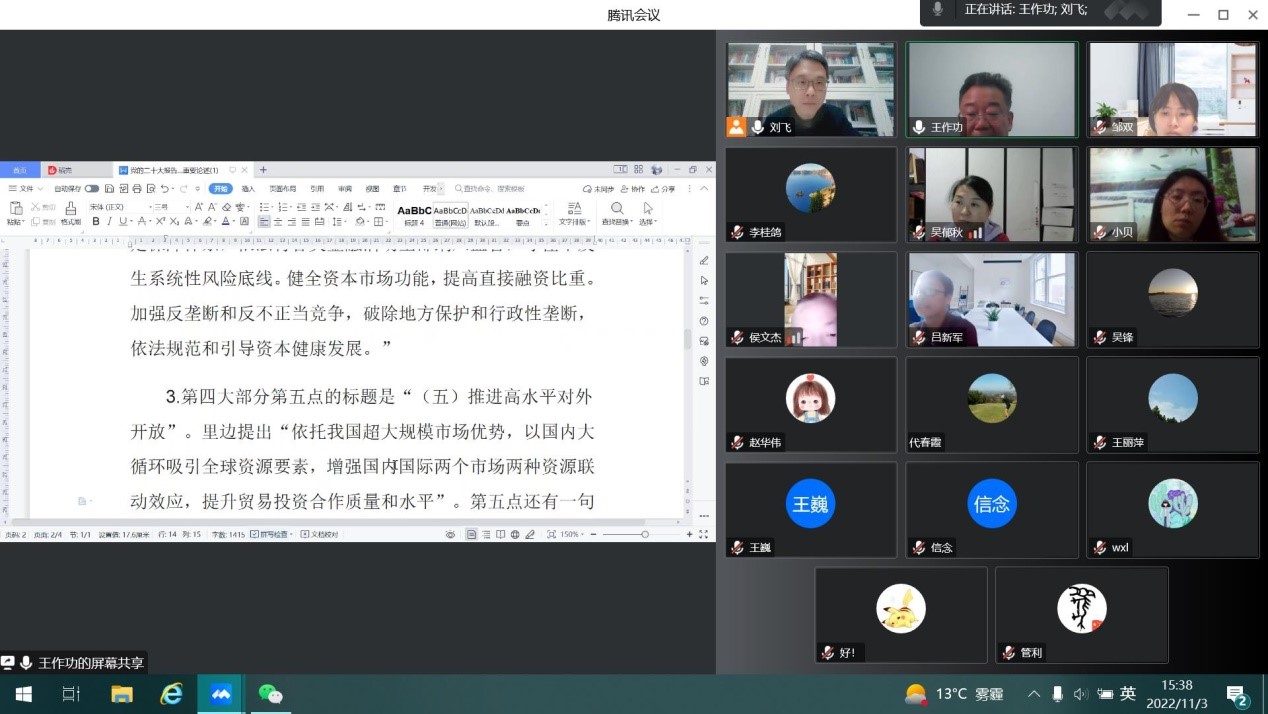This screenshot has width=1268, height=714.
Task: Click Tencent Meeting icon in Windows taskbar
Action: (x=220, y=693)
